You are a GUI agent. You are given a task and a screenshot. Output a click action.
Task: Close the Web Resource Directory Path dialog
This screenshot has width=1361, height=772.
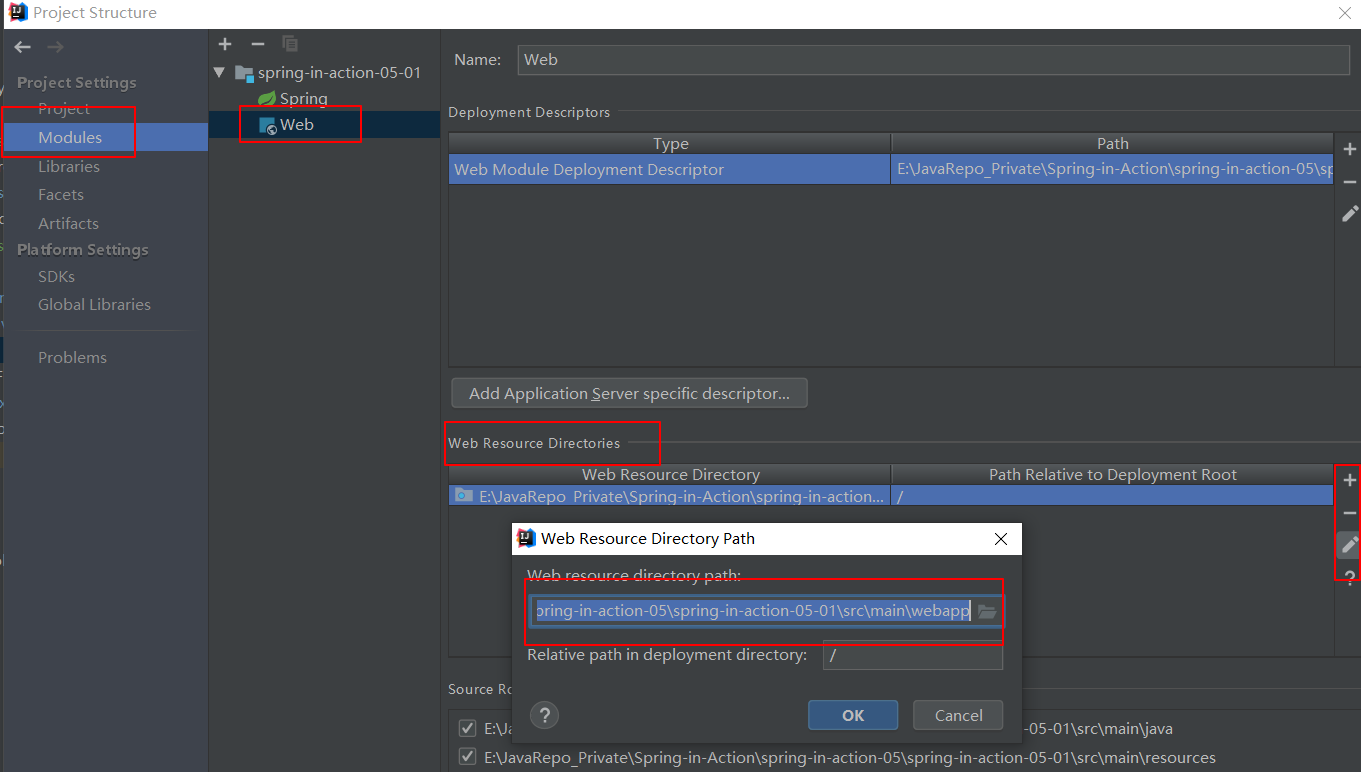coord(1001,539)
